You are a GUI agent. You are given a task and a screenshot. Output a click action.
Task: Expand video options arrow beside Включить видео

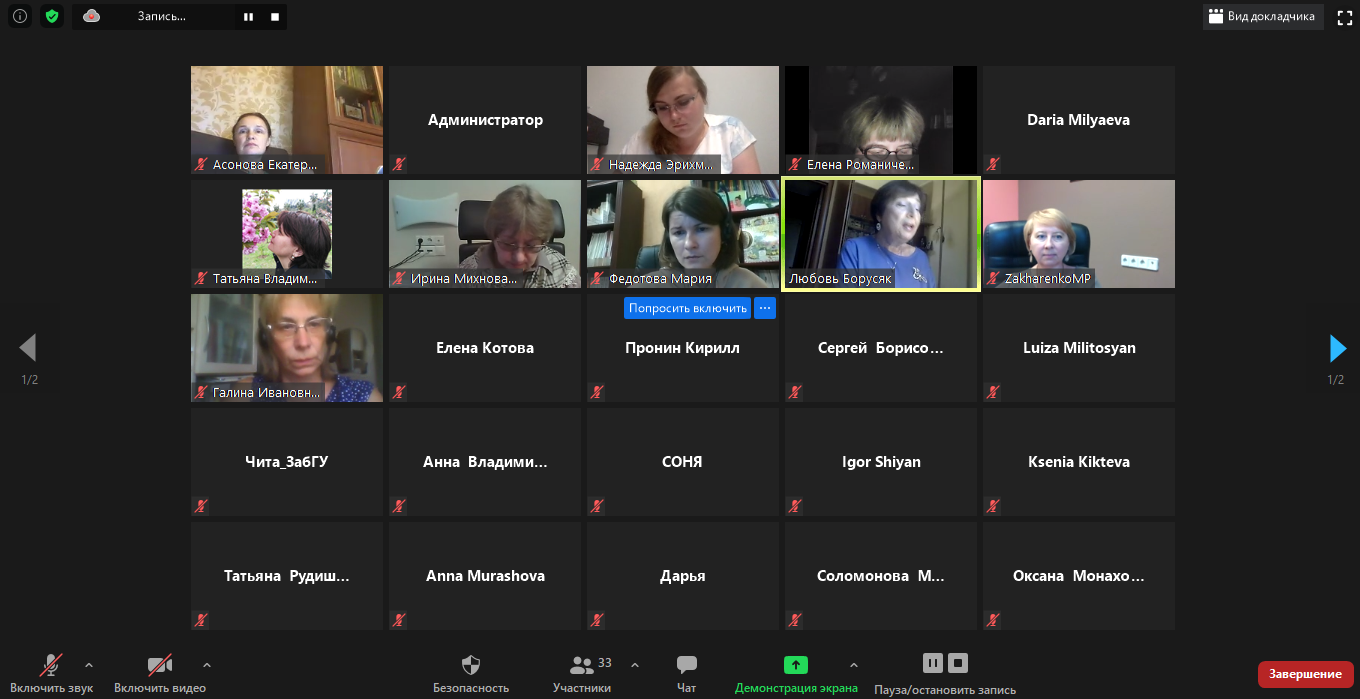coord(207,665)
